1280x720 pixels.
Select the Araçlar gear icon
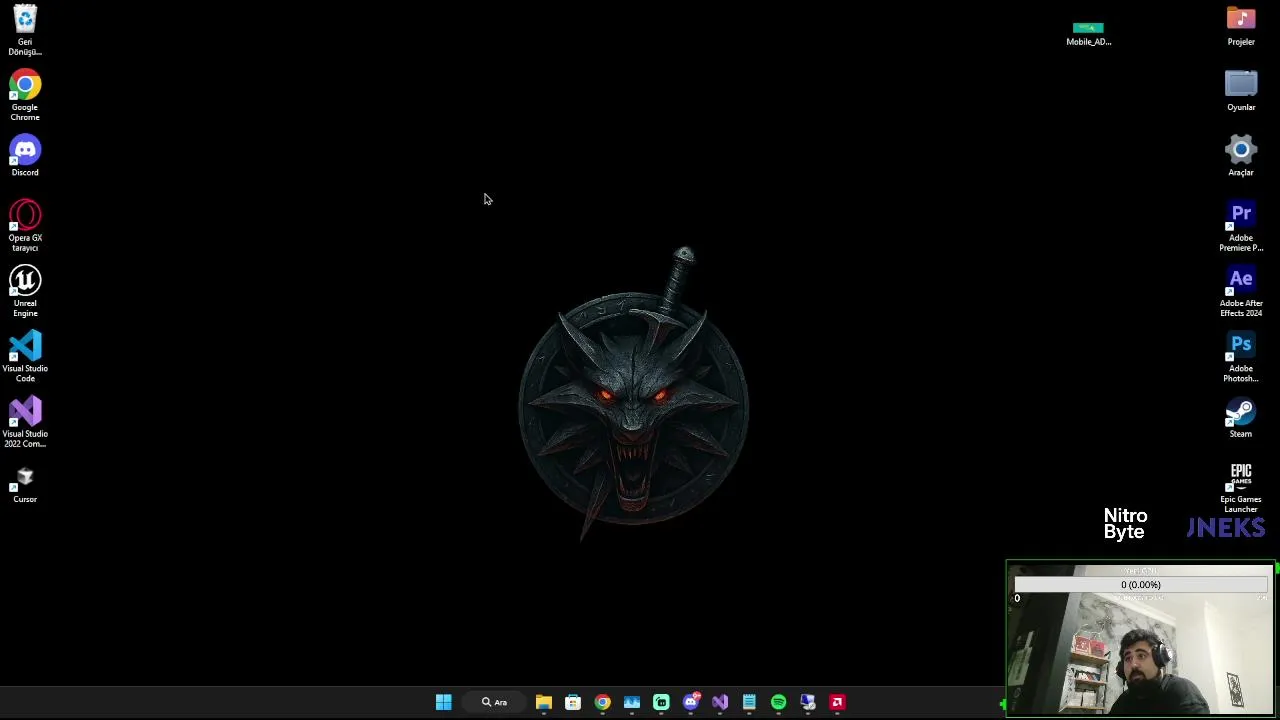[1241, 156]
